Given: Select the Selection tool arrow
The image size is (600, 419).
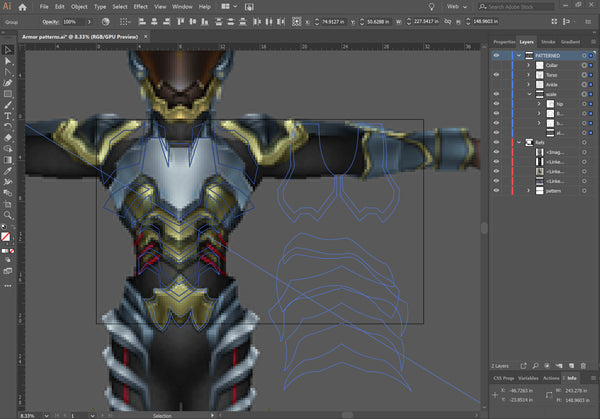Looking at the screenshot, I should (8, 48).
